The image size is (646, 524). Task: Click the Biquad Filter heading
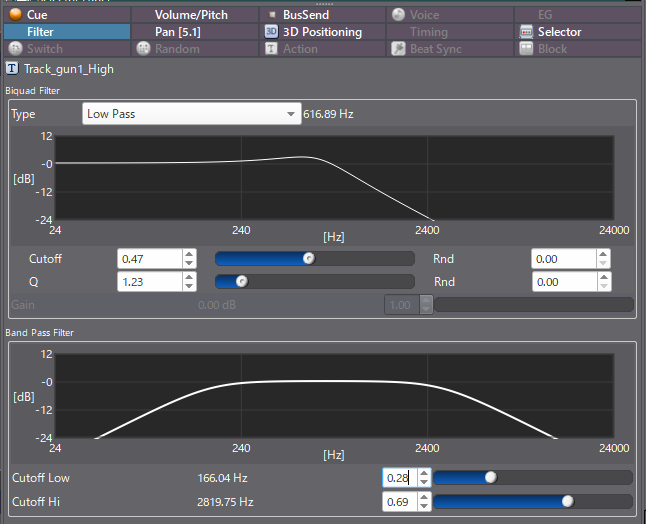point(33,91)
